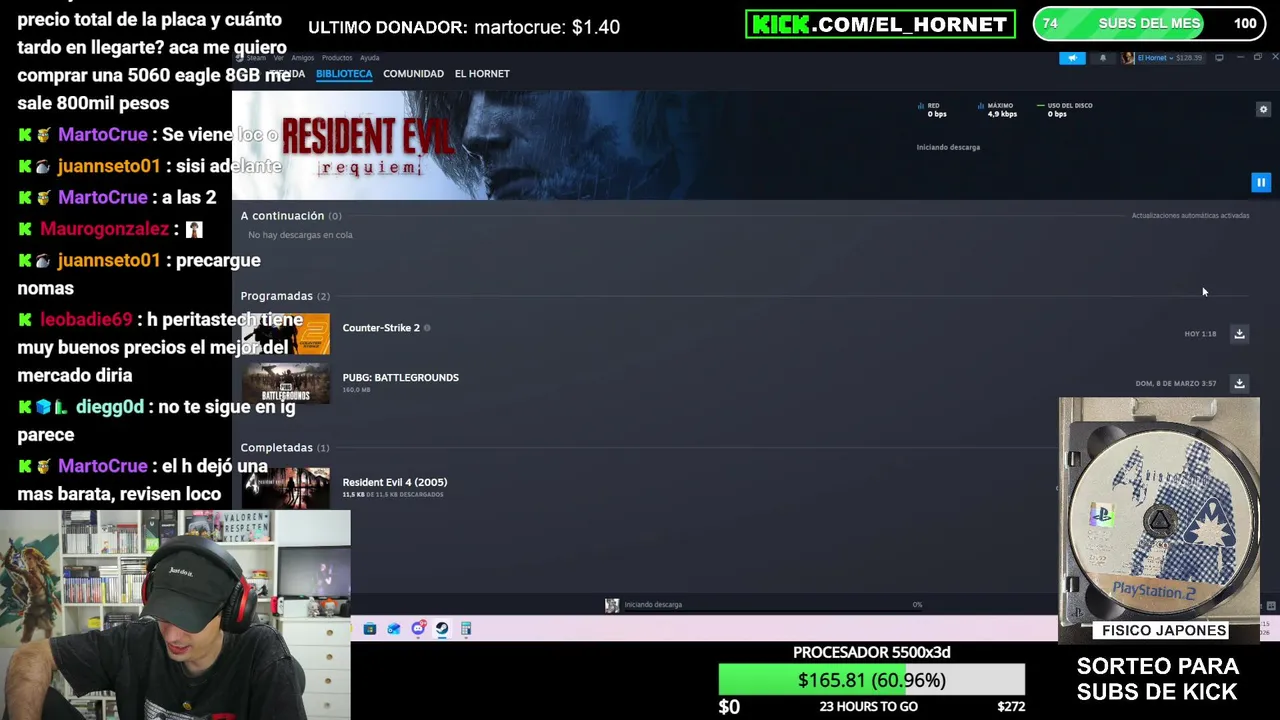The height and width of the screenshot is (720, 1280).
Task: Click Maurogonzalez username in chat
Action: tap(104, 229)
